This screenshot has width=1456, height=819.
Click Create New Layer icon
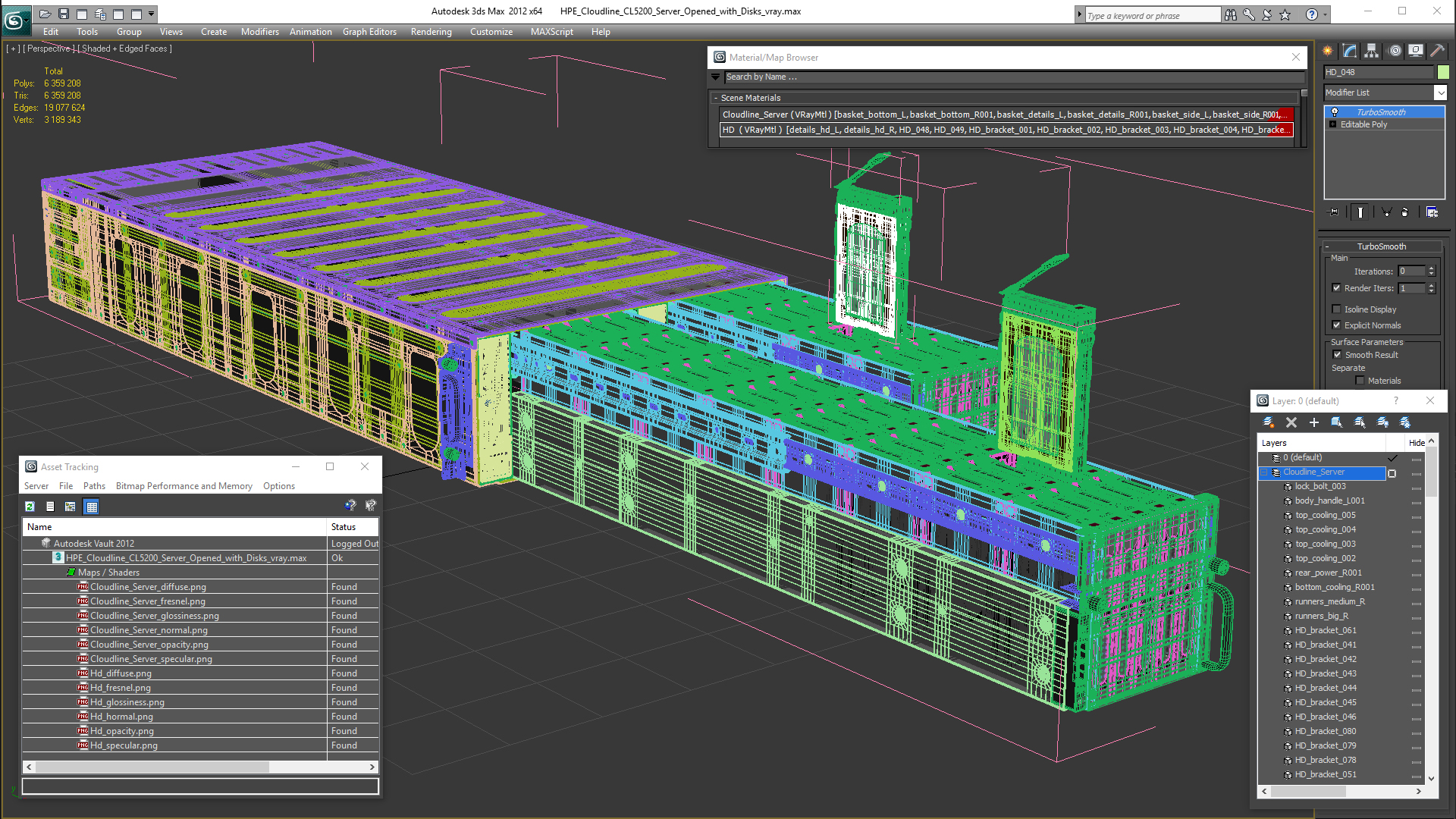pyautogui.click(x=1269, y=422)
